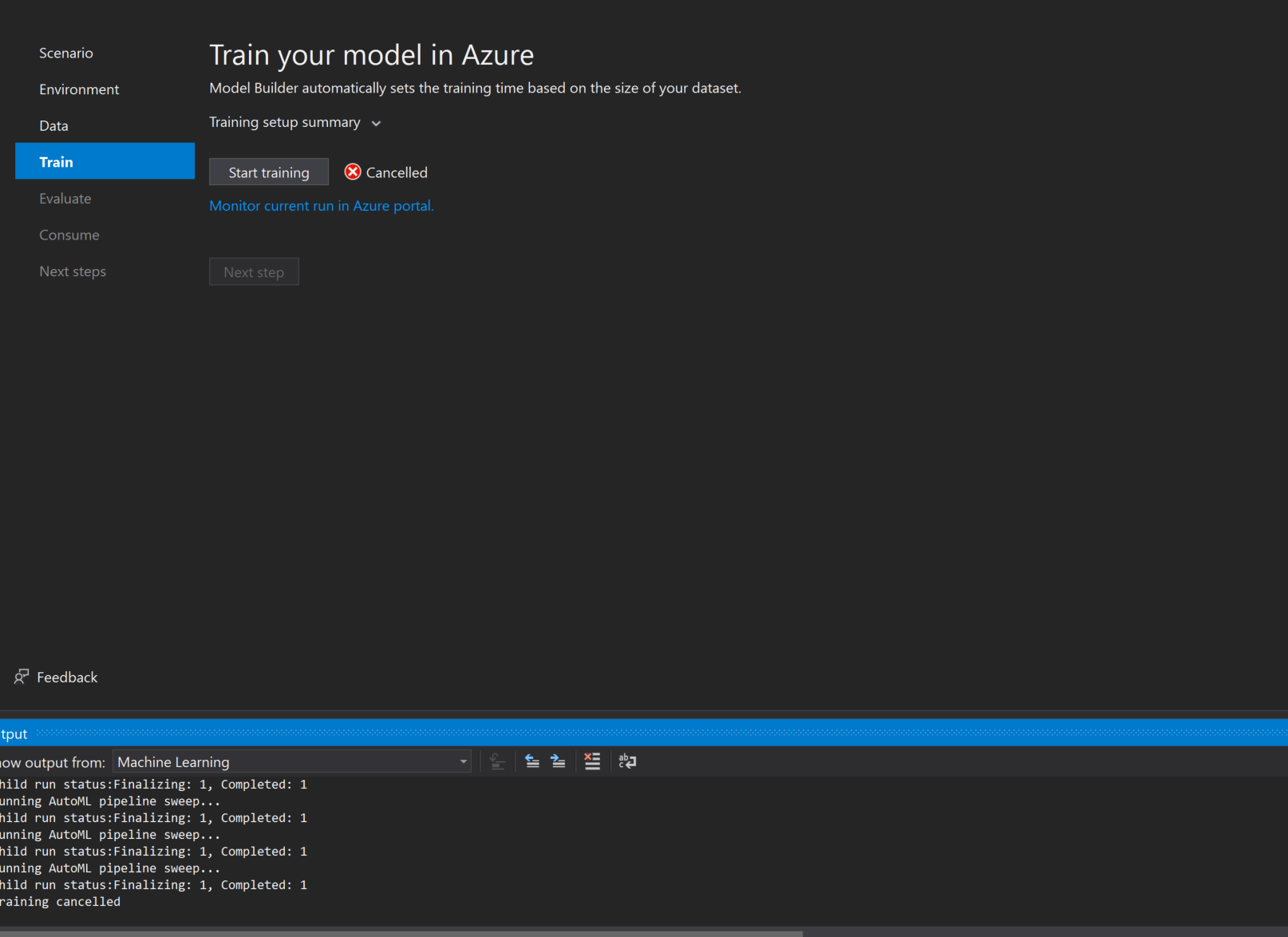The width and height of the screenshot is (1288, 937).
Task: Go to previous message in Output
Action: pos(532,761)
